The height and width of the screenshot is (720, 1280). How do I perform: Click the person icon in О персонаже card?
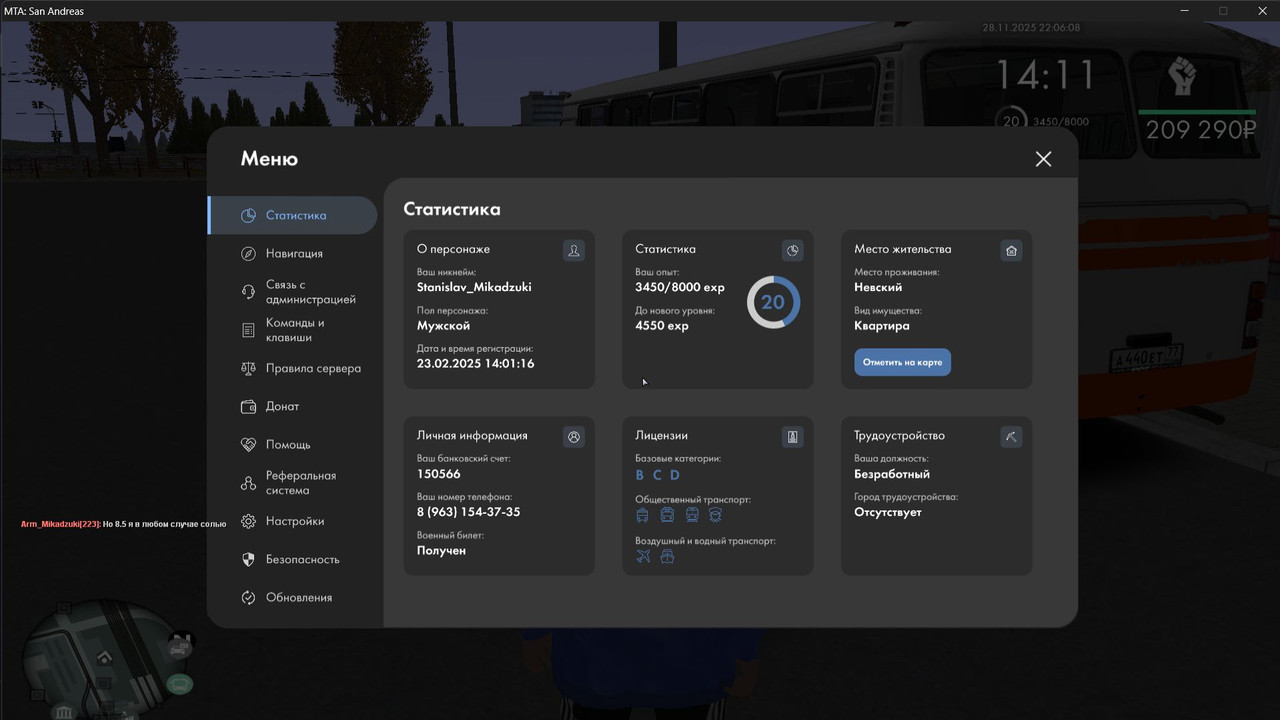[x=574, y=250]
